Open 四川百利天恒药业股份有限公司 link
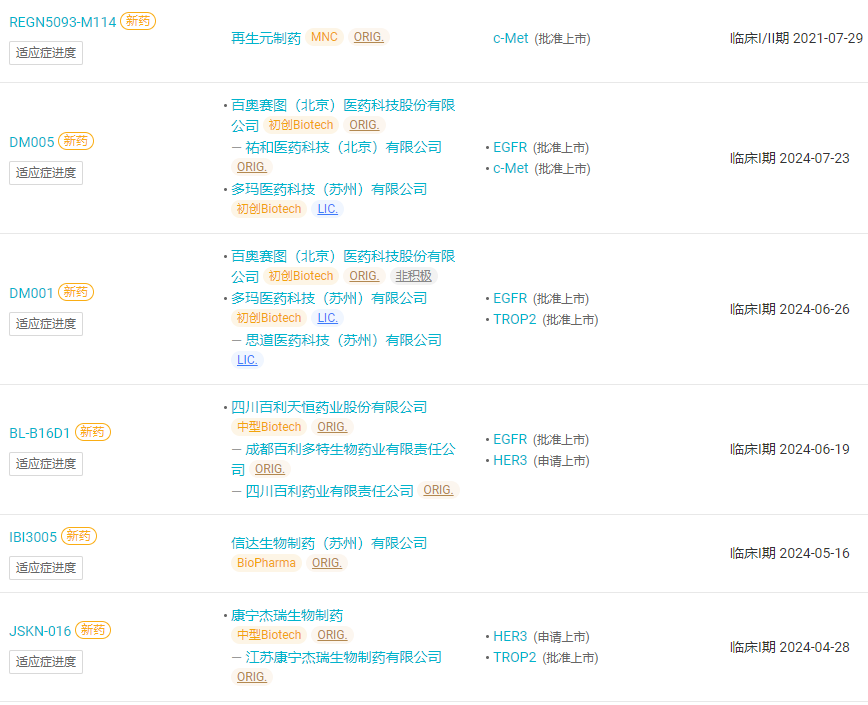Viewport: 868px width, 705px height. point(329,407)
